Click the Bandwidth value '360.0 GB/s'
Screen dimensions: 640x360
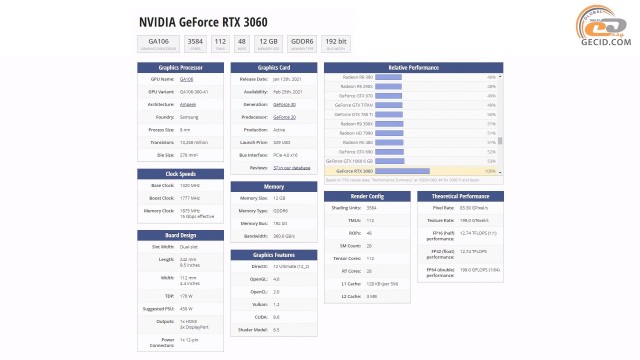point(284,236)
